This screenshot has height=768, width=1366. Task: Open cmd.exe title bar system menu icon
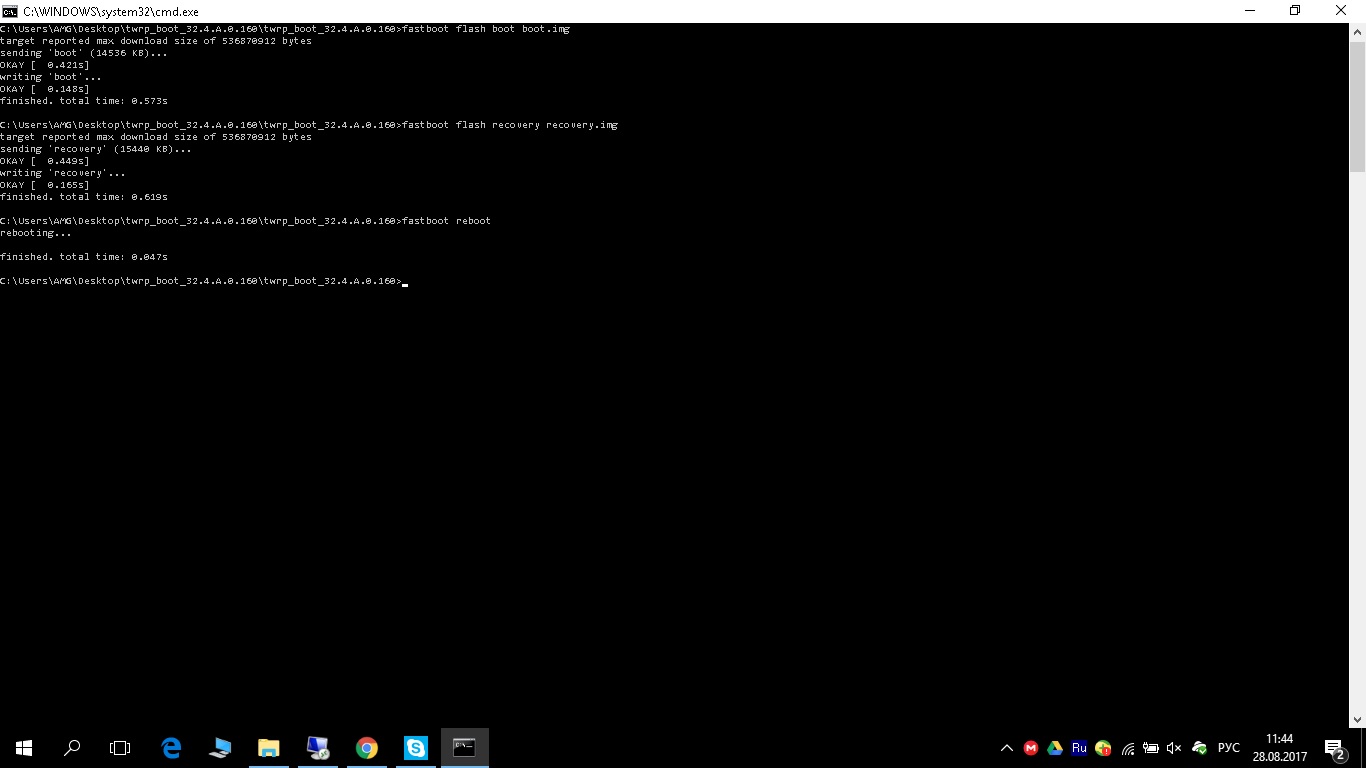click(10, 11)
